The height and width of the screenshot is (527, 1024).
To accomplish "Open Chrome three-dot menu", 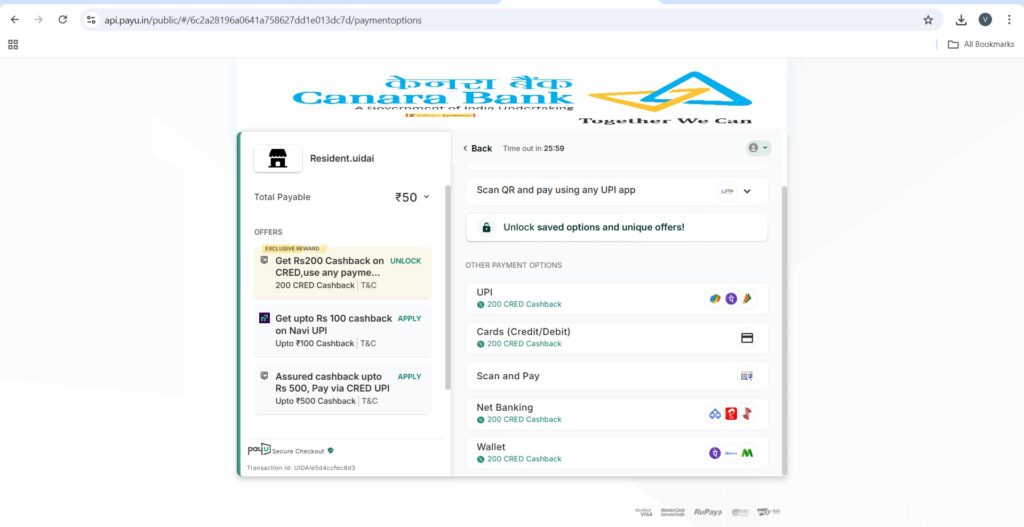I will point(1009,20).
